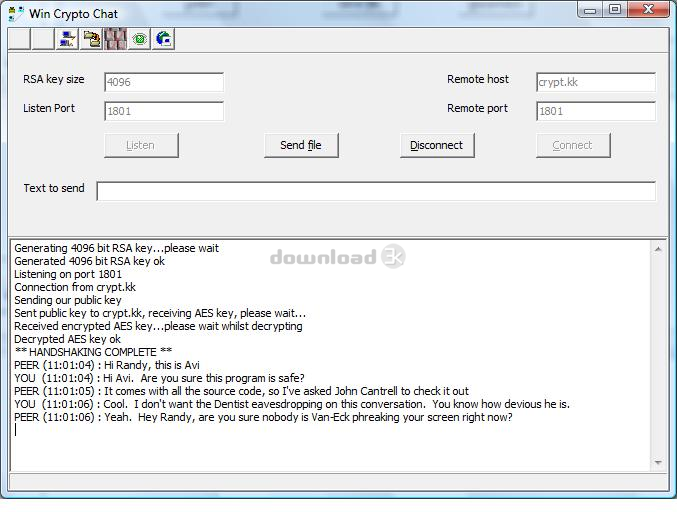Click into the Text to send box

(376, 191)
